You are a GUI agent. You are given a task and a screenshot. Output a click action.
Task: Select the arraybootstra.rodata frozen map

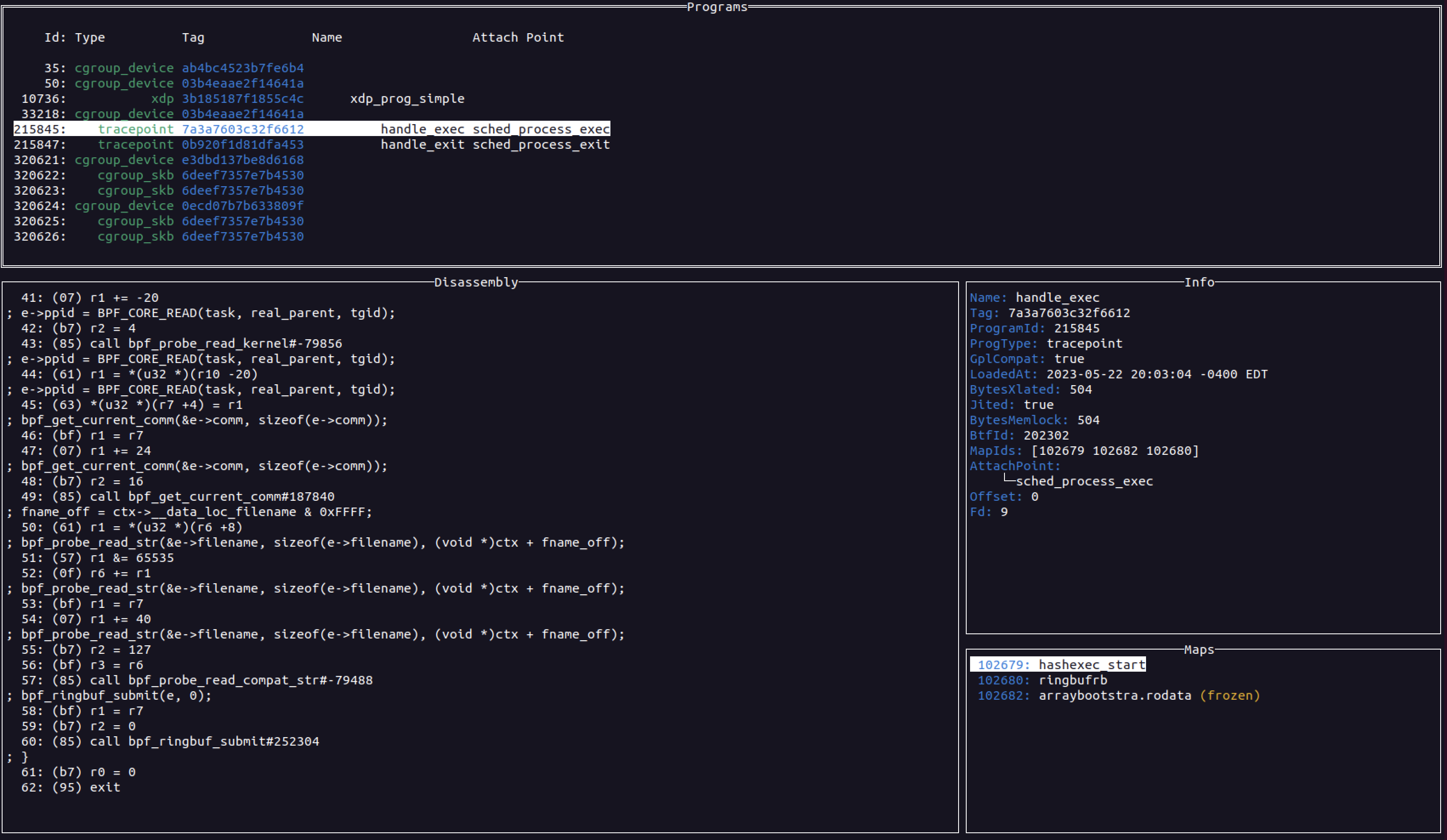click(1119, 695)
